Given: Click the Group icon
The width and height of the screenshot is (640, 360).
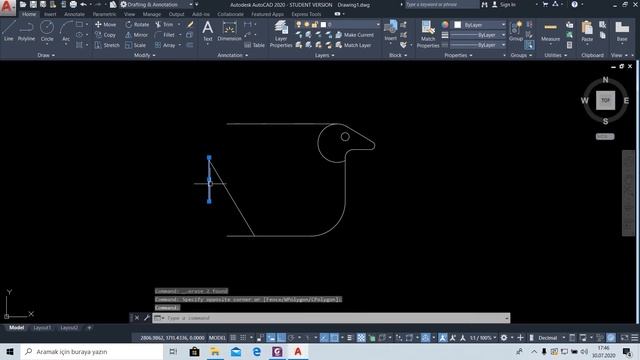Looking at the screenshot, I should (516, 31).
